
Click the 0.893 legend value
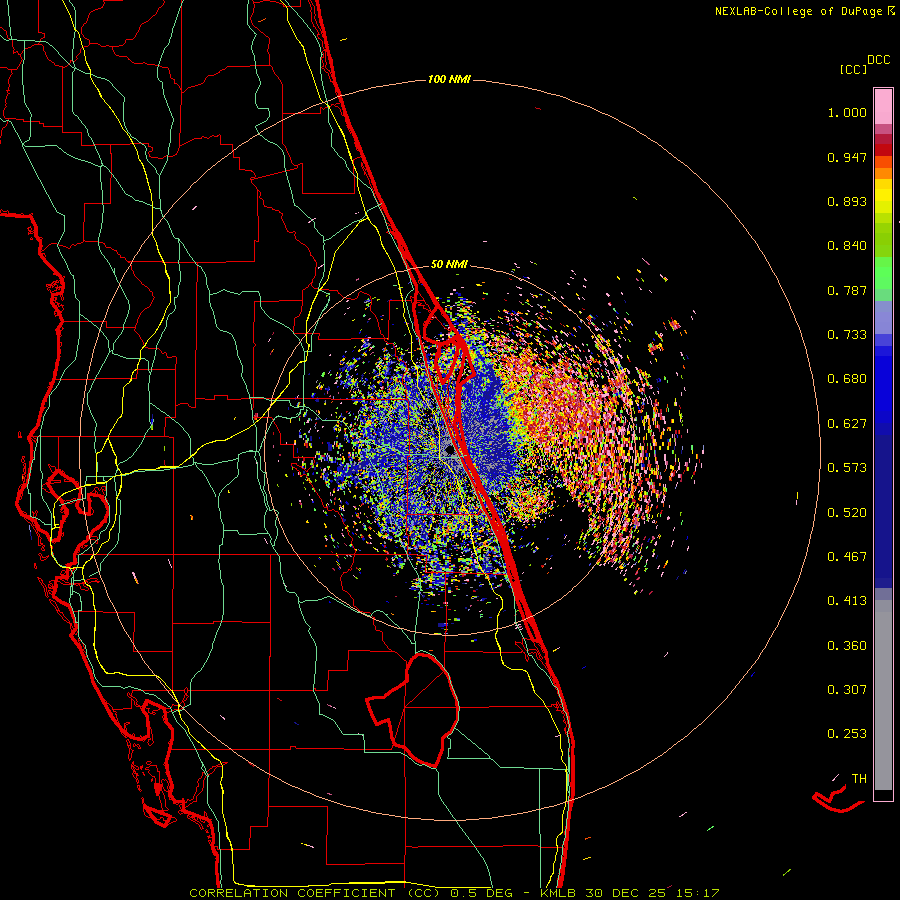[847, 201]
